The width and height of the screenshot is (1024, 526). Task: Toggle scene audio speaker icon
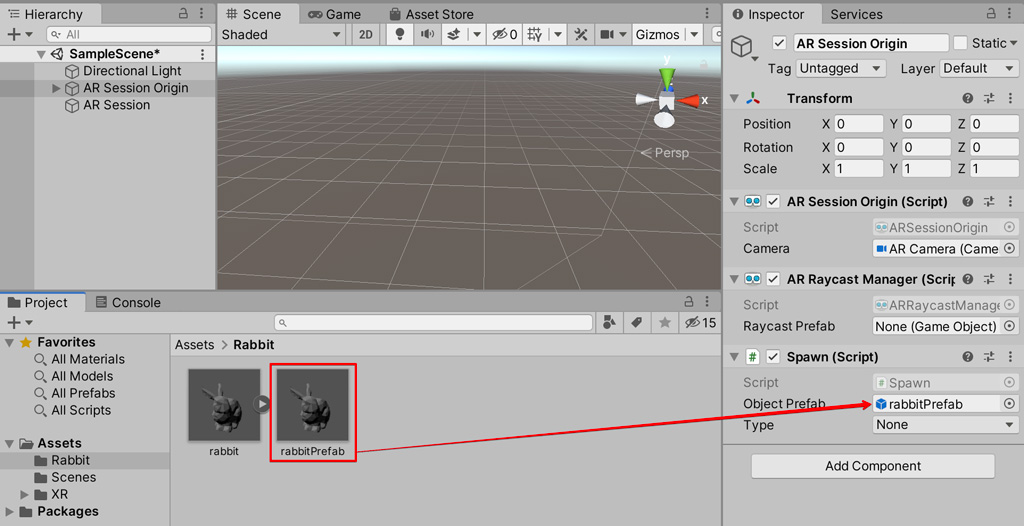427,35
